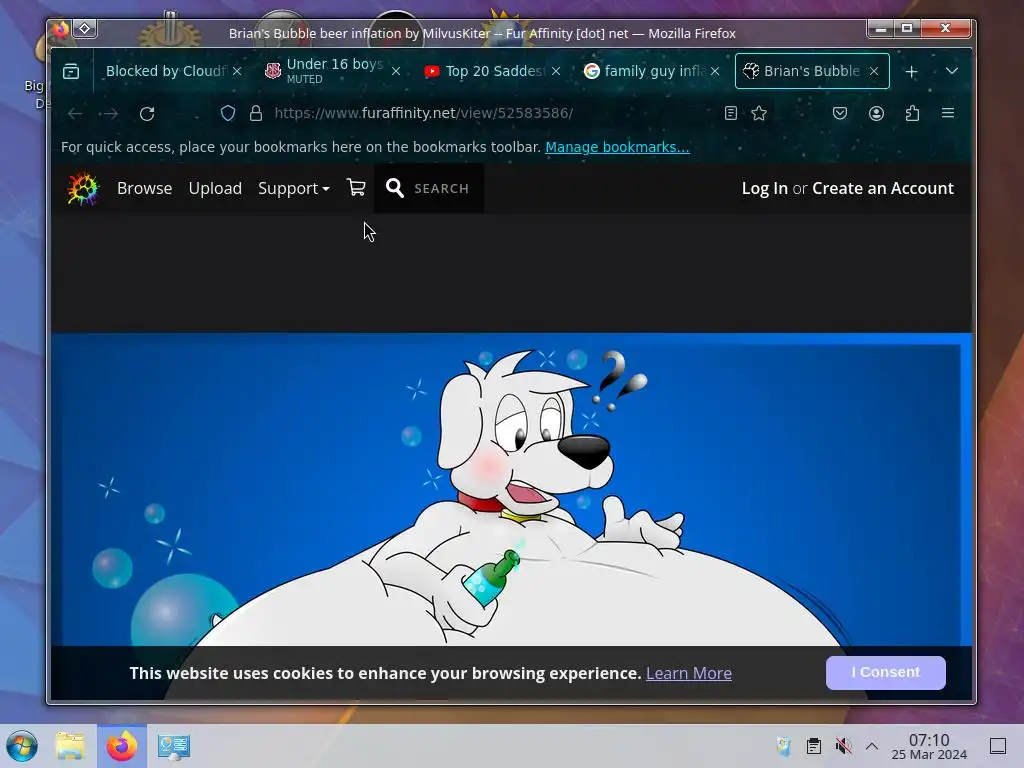
Task: Switch to Blocked by Cloudflare tab
Action: [x=165, y=71]
